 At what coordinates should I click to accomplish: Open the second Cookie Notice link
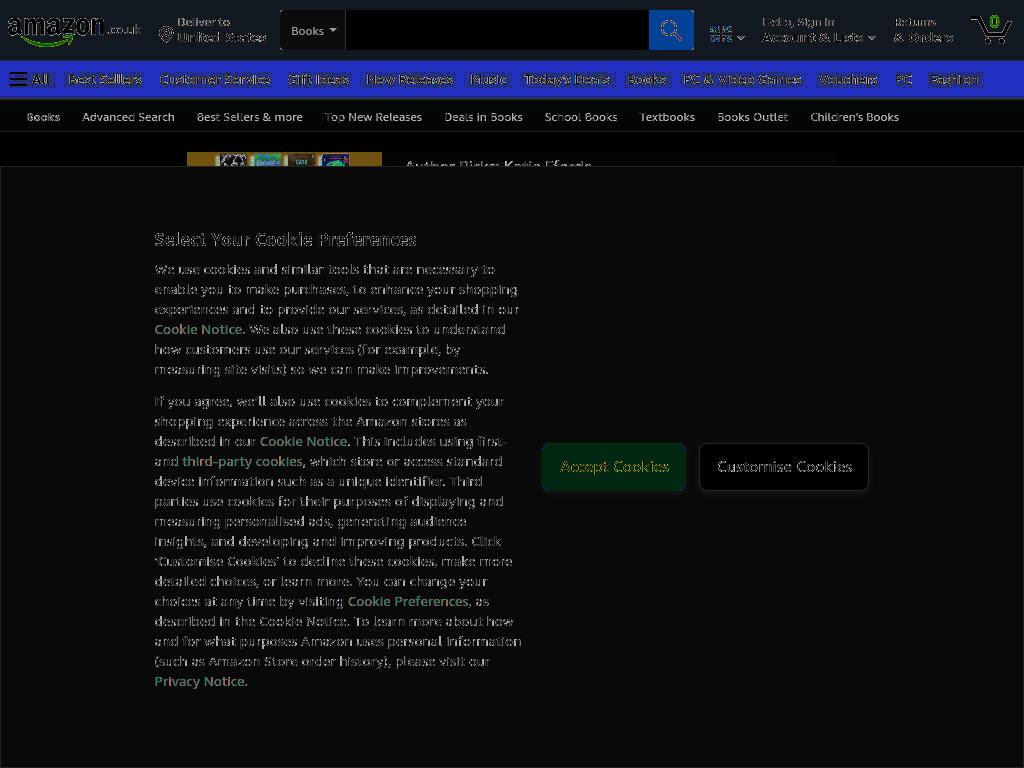pyautogui.click(x=303, y=441)
